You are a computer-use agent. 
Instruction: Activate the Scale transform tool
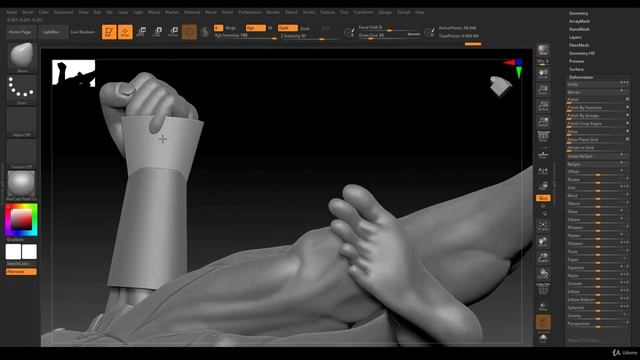[x=157, y=31]
